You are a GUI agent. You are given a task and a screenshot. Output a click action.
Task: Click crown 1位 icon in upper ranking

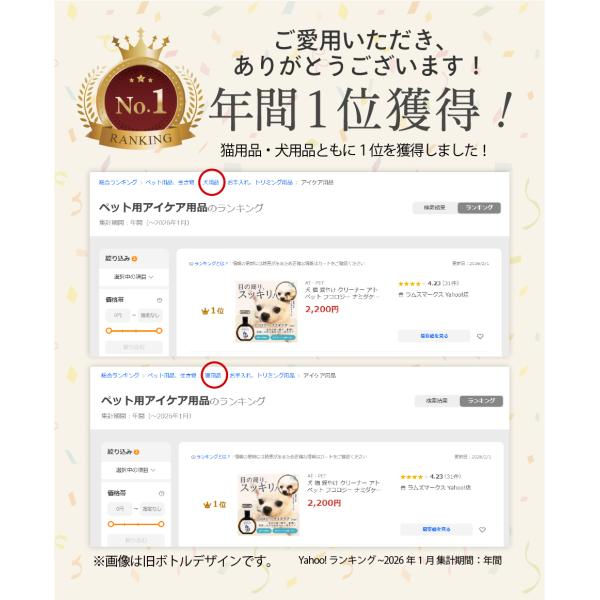click(212, 311)
